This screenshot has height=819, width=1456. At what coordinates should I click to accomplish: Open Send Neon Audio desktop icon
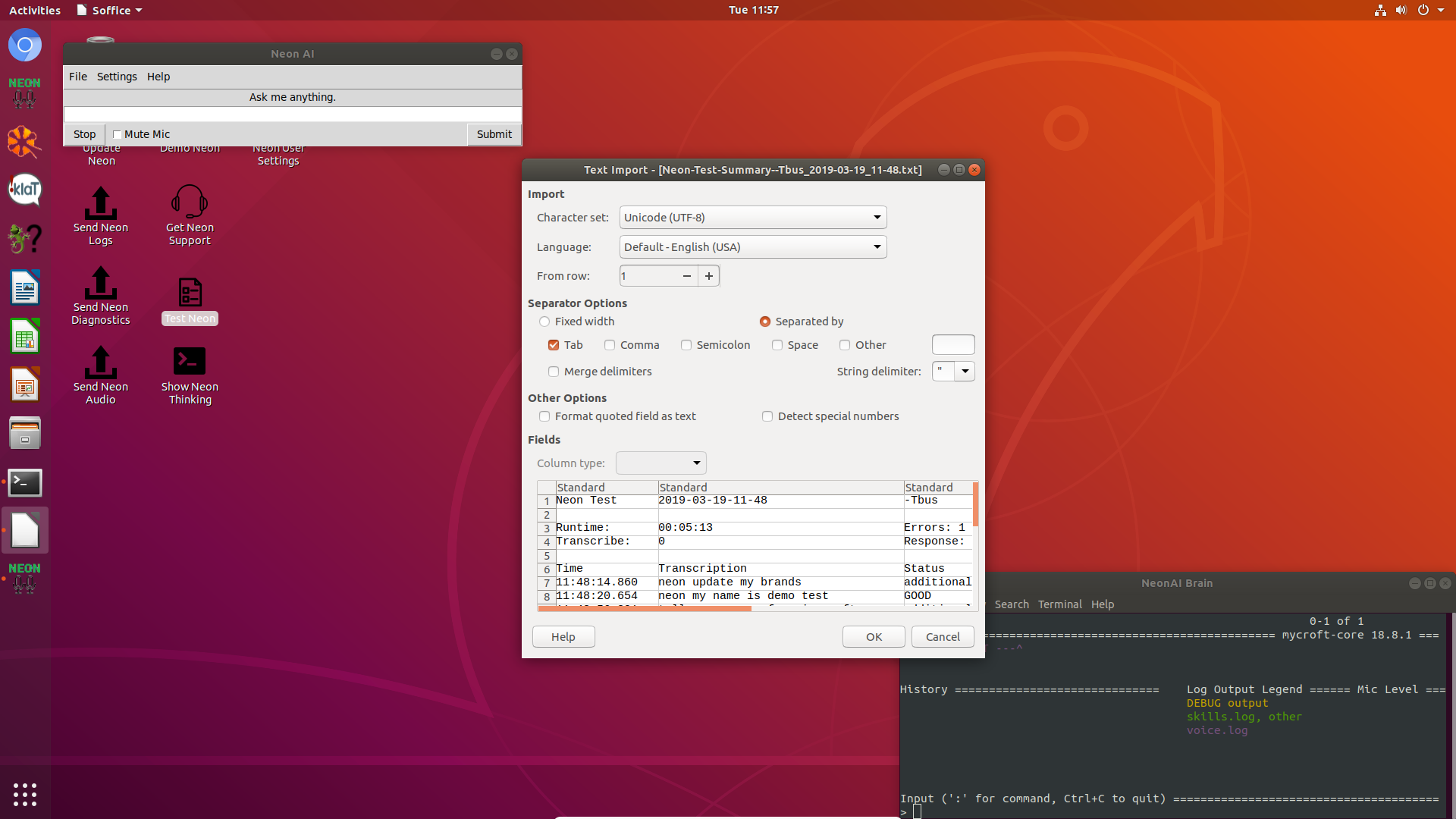tap(100, 376)
